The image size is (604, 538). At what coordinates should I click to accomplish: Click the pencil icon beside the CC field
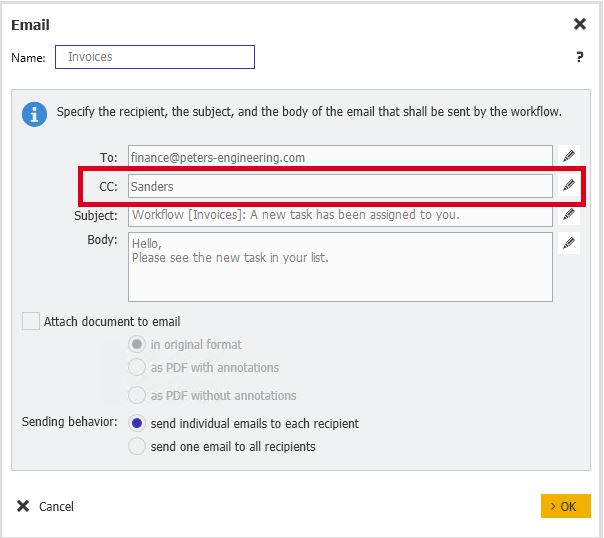569,185
